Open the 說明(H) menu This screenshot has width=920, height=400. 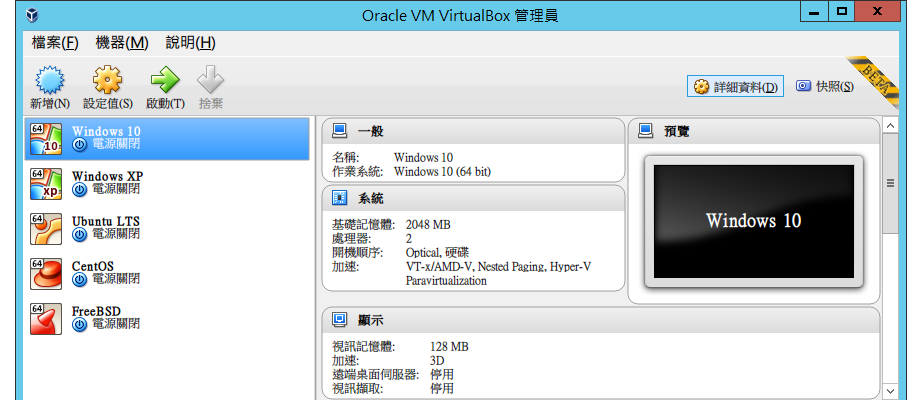[191, 43]
